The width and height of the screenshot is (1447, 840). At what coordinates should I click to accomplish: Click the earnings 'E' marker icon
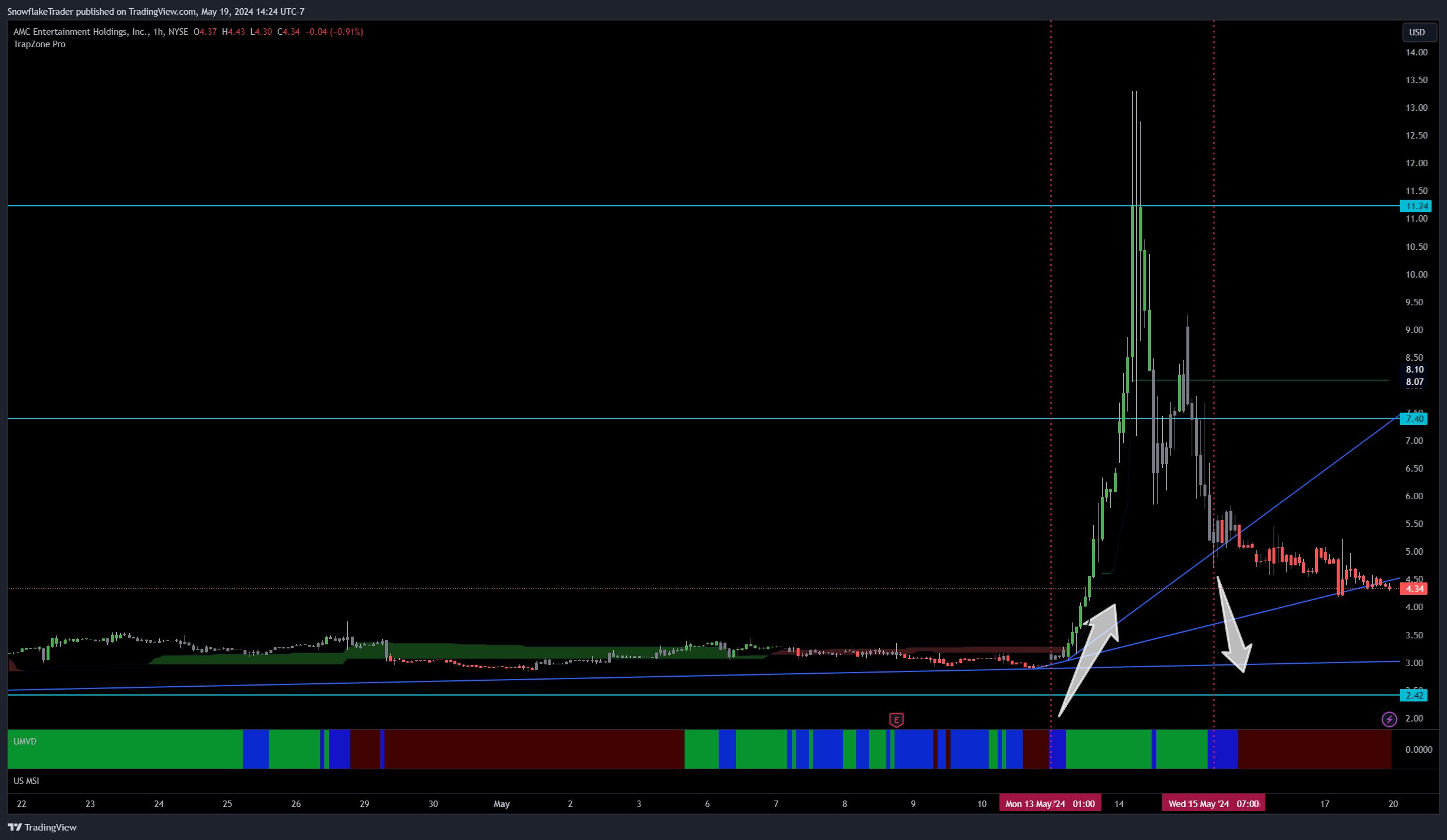point(896,720)
